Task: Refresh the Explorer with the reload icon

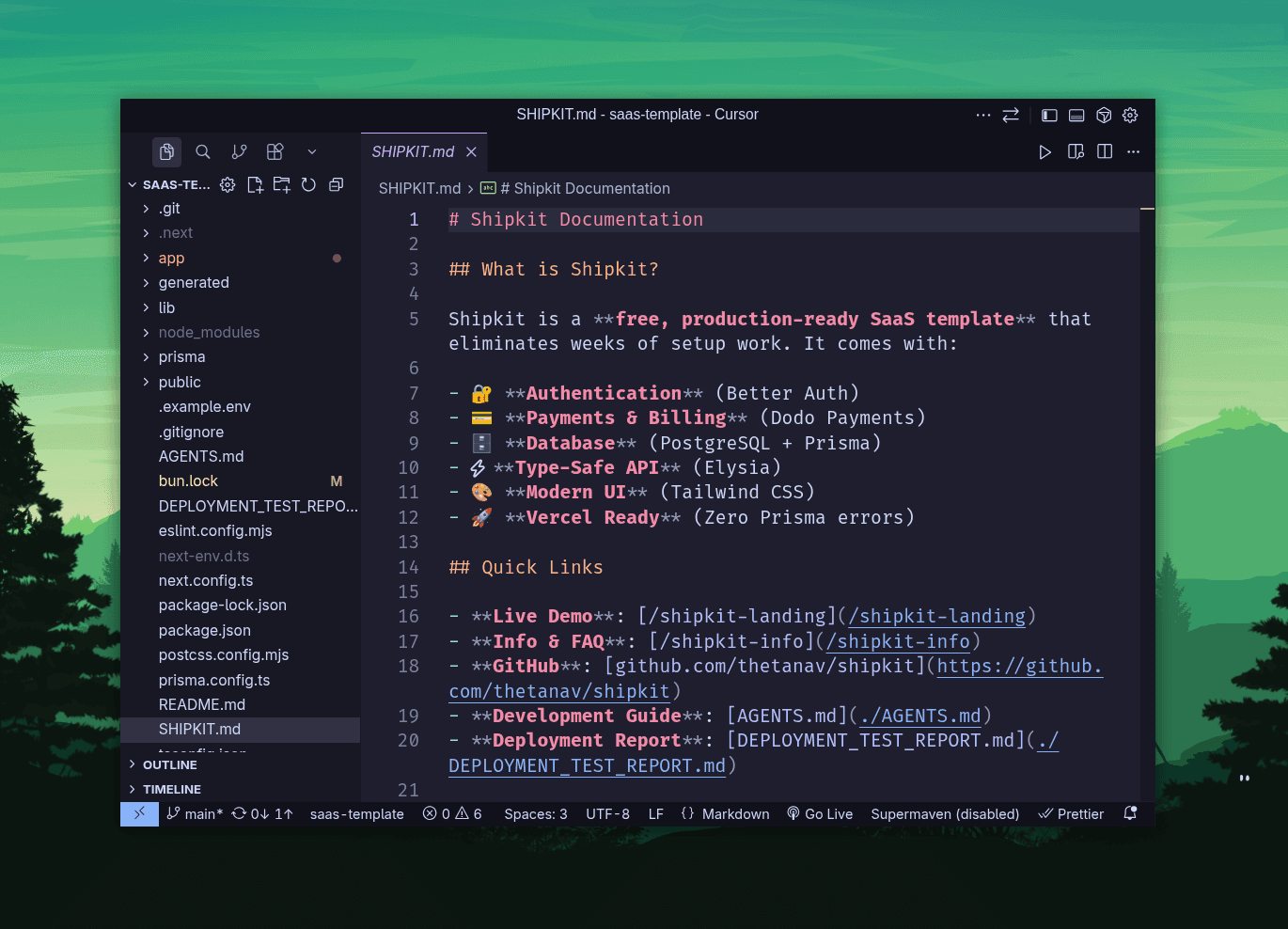Action: pyautogui.click(x=308, y=185)
